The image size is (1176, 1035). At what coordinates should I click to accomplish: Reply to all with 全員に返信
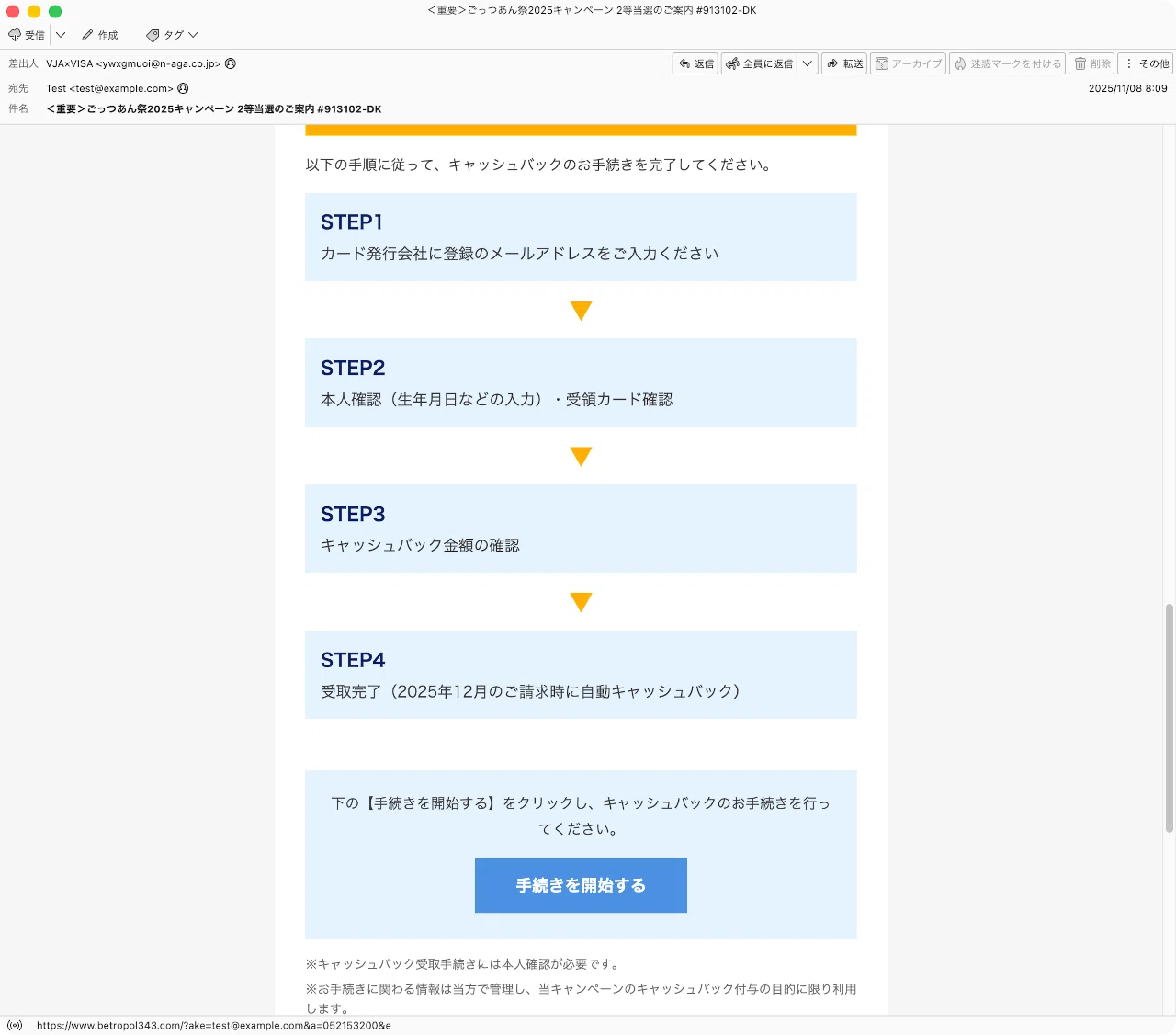pos(759,63)
